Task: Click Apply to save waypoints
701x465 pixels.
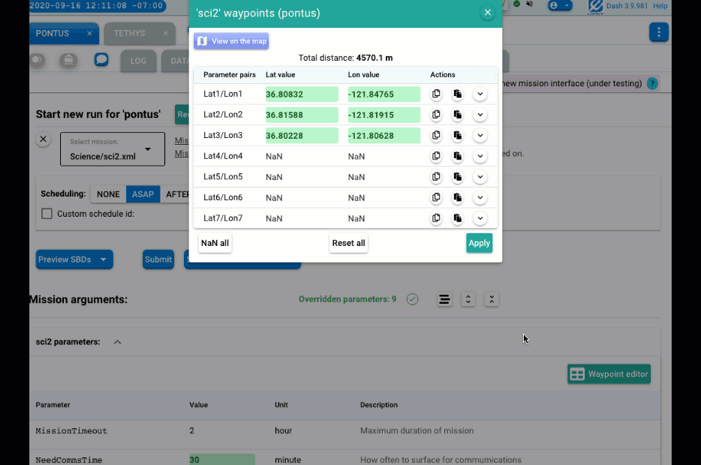Action: click(x=479, y=243)
